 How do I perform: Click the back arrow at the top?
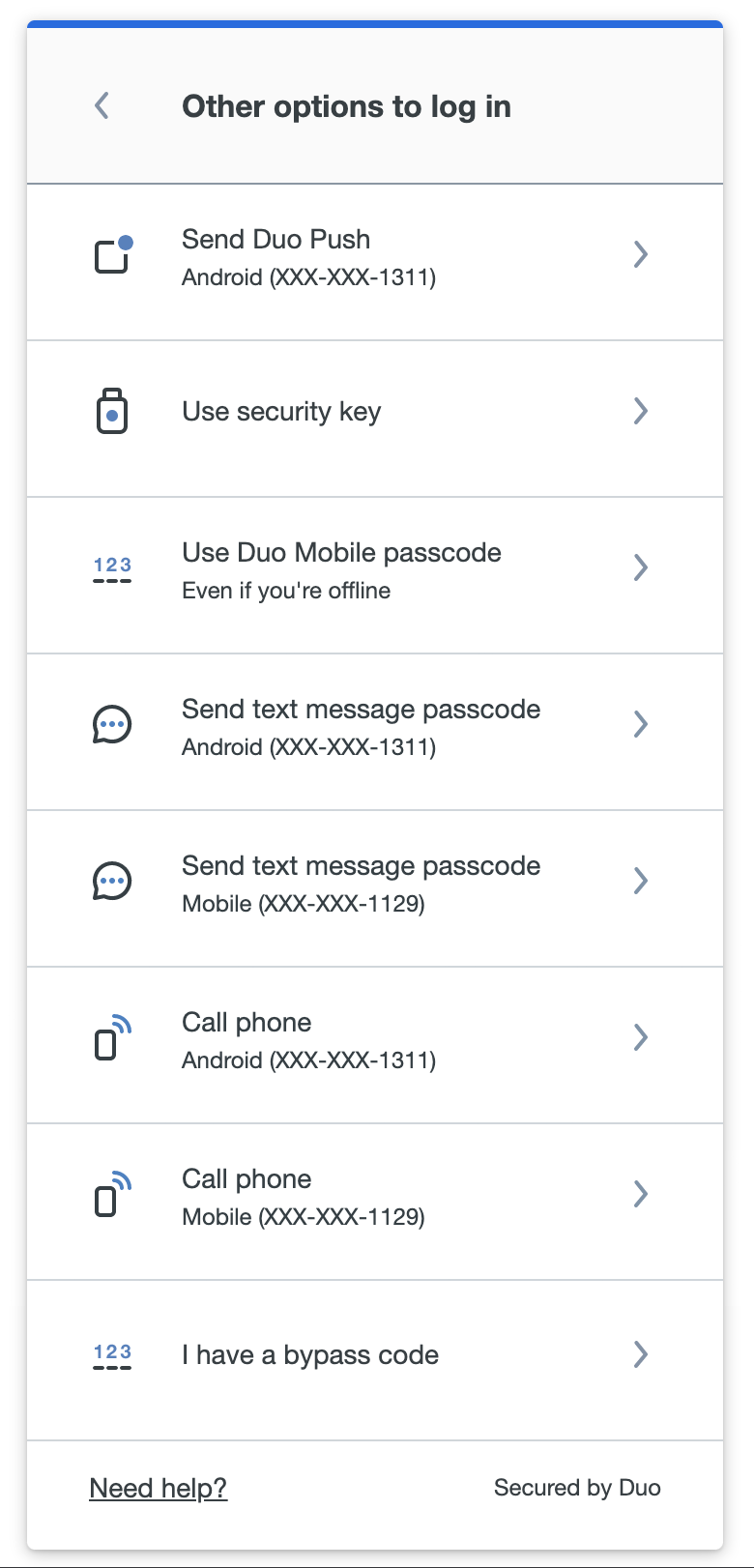pyautogui.click(x=101, y=105)
